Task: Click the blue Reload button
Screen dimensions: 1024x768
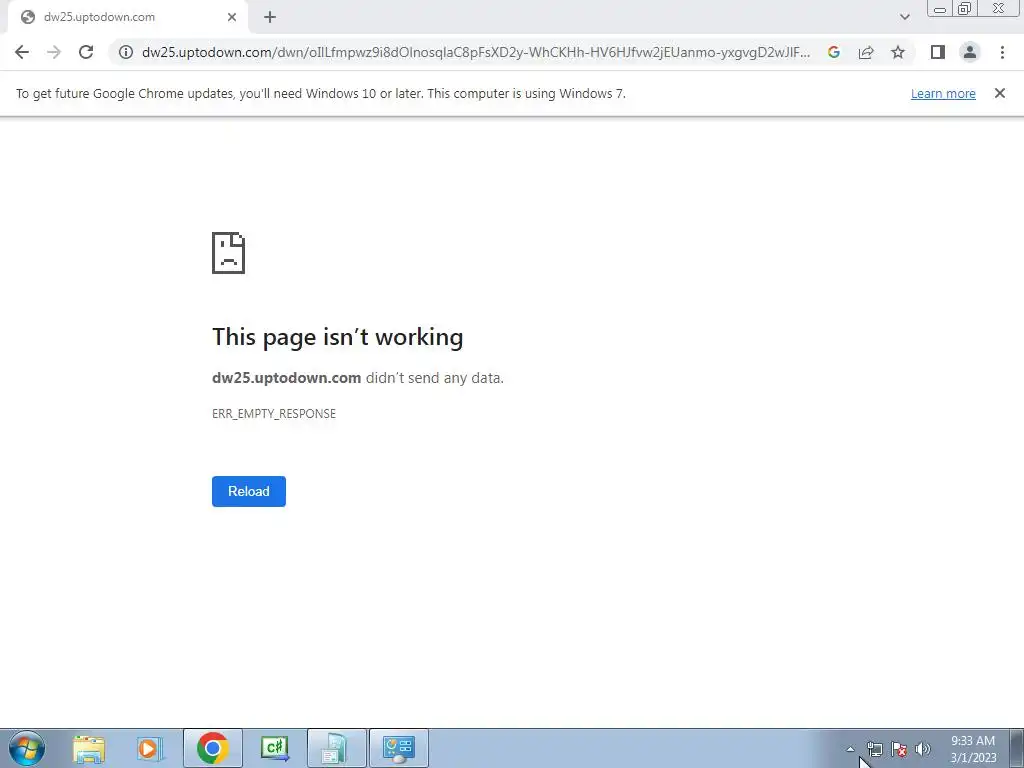Action: click(249, 491)
